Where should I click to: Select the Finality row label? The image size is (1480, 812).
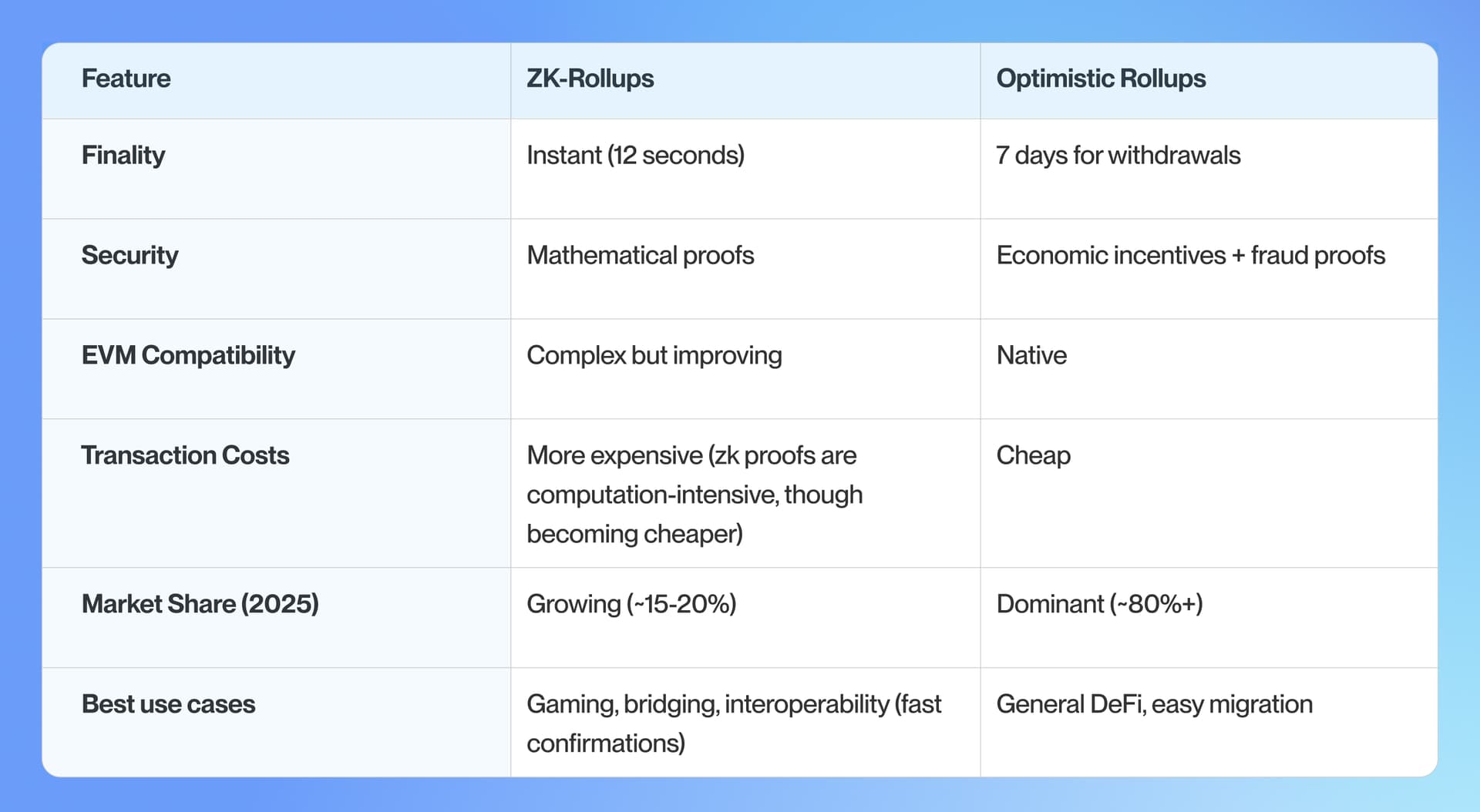click(123, 156)
